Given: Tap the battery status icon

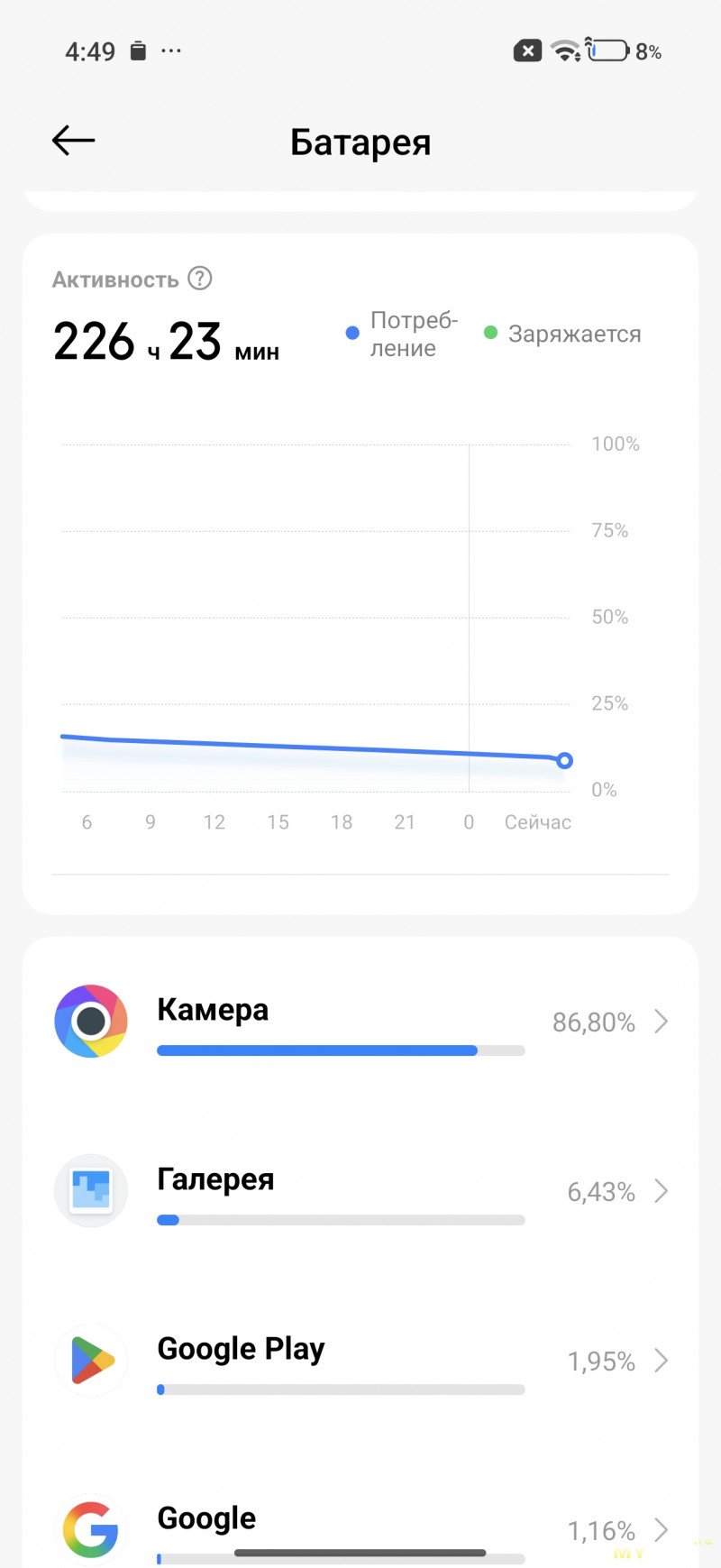Looking at the screenshot, I should 609,51.
